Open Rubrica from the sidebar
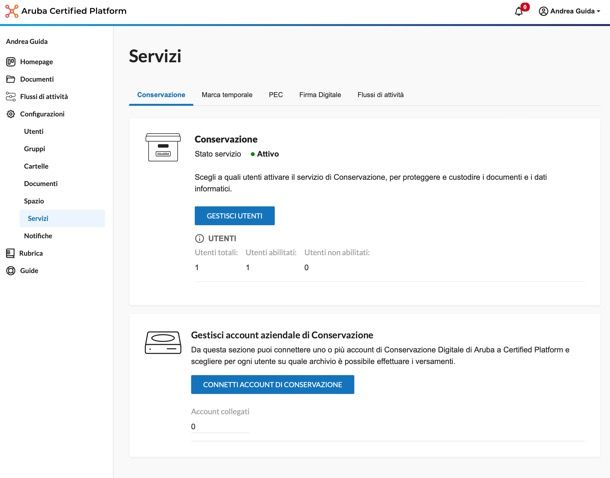 point(31,253)
